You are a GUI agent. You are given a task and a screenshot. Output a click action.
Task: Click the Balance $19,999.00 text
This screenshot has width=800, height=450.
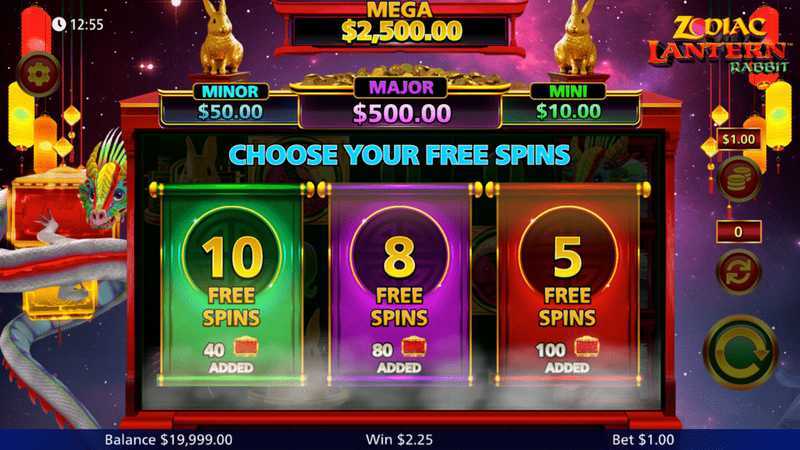tap(169, 439)
